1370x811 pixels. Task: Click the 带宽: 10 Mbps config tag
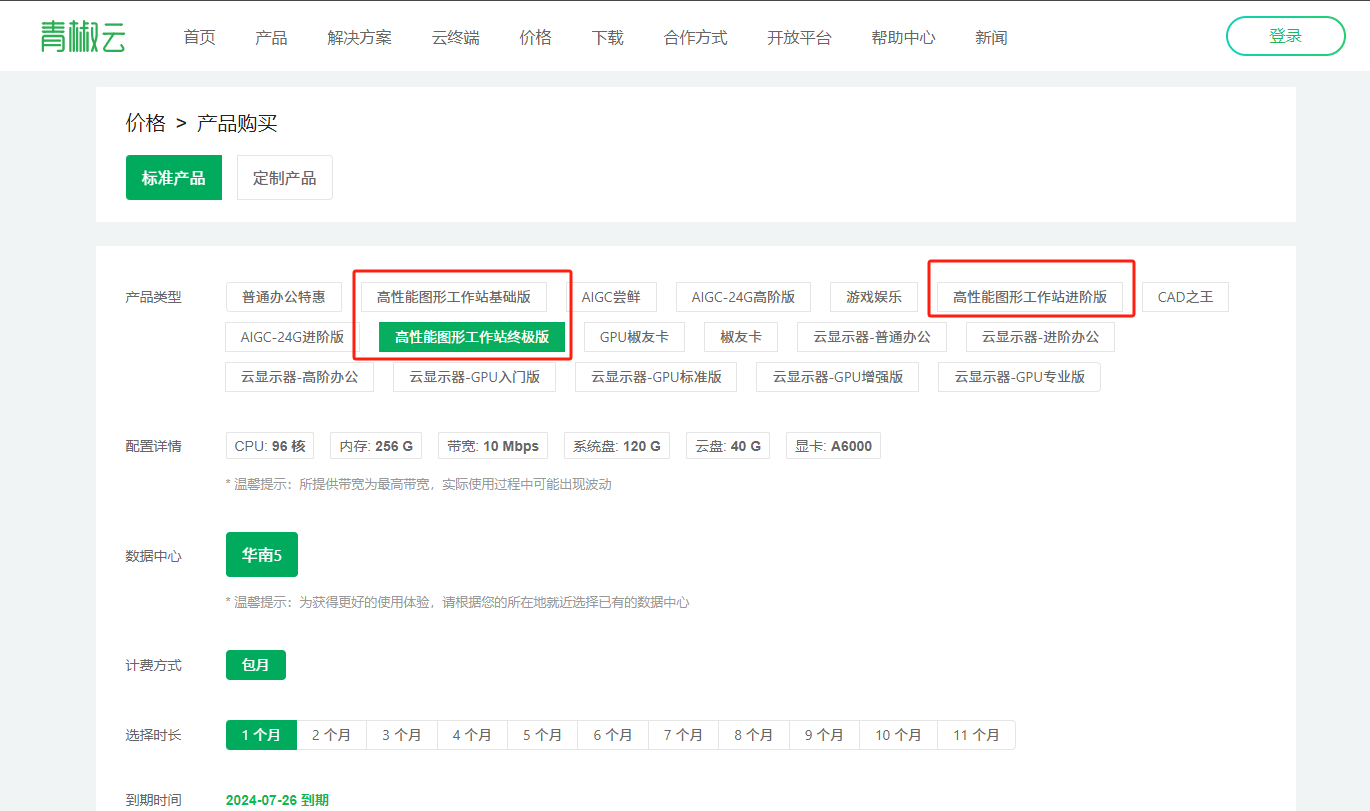[493, 446]
